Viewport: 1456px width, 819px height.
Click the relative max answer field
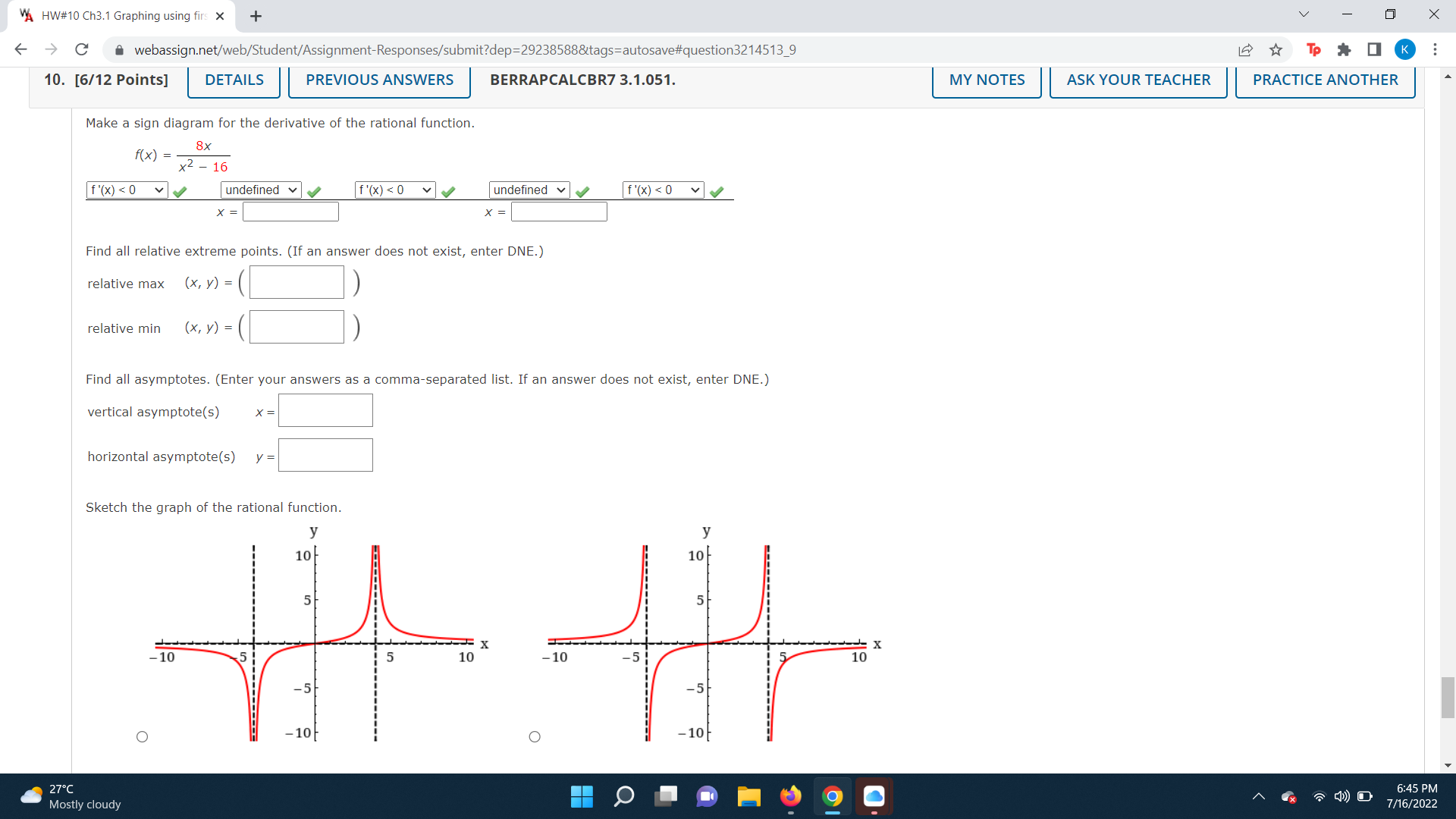pyautogui.click(x=296, y=281)
